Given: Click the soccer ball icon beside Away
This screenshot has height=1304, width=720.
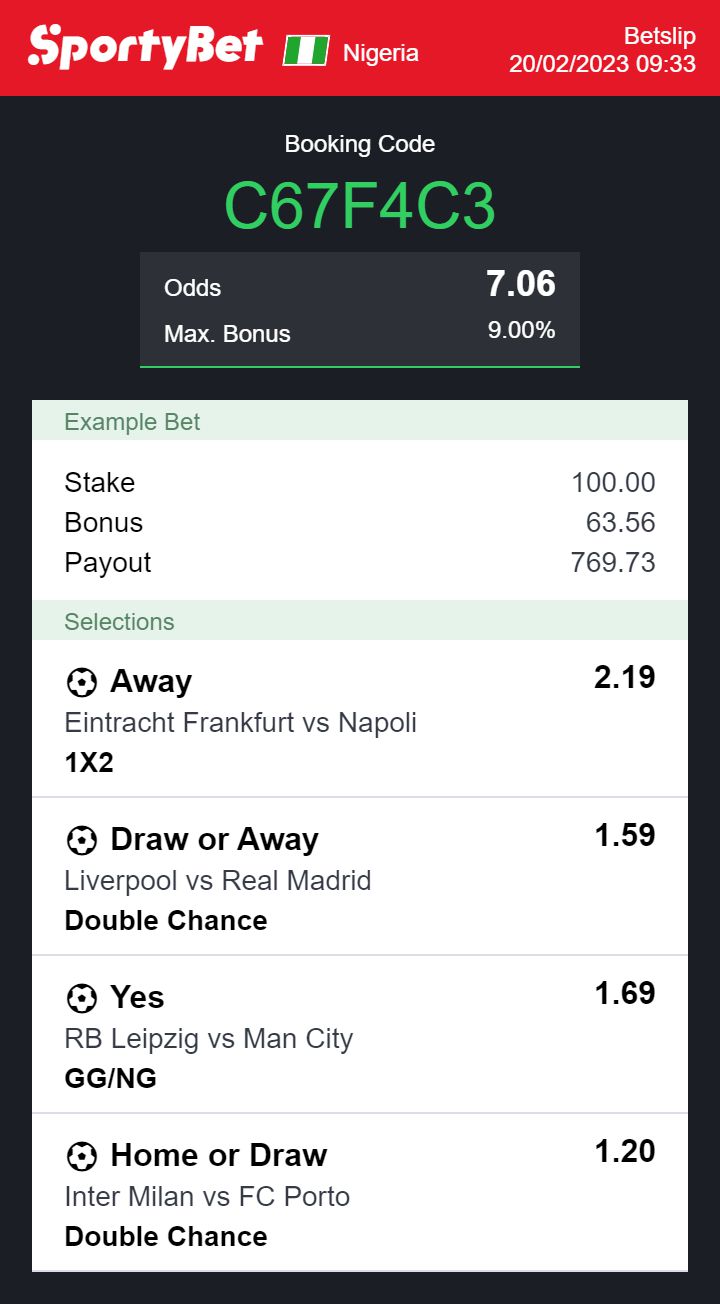Looking at the screenshot, I should point(81,682).
